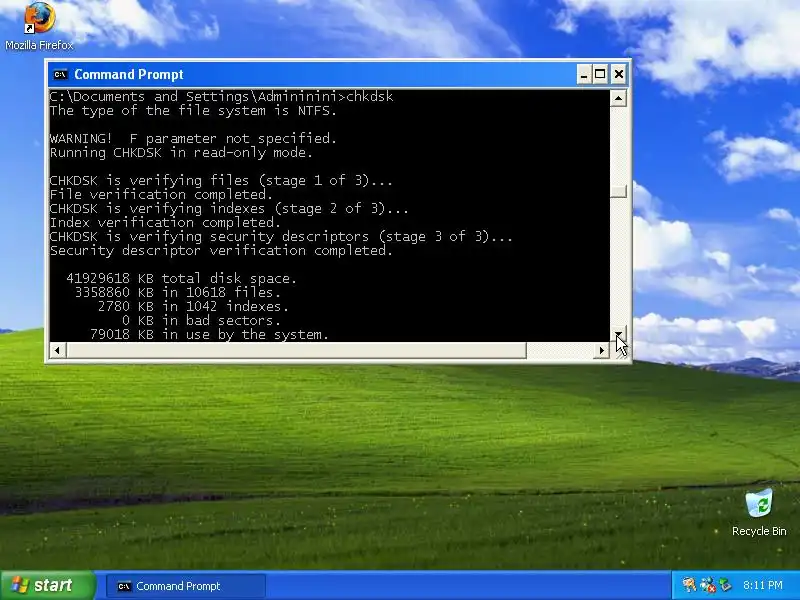
Task: Click the 8:11 PM taskbar clock
Action: 763,585
